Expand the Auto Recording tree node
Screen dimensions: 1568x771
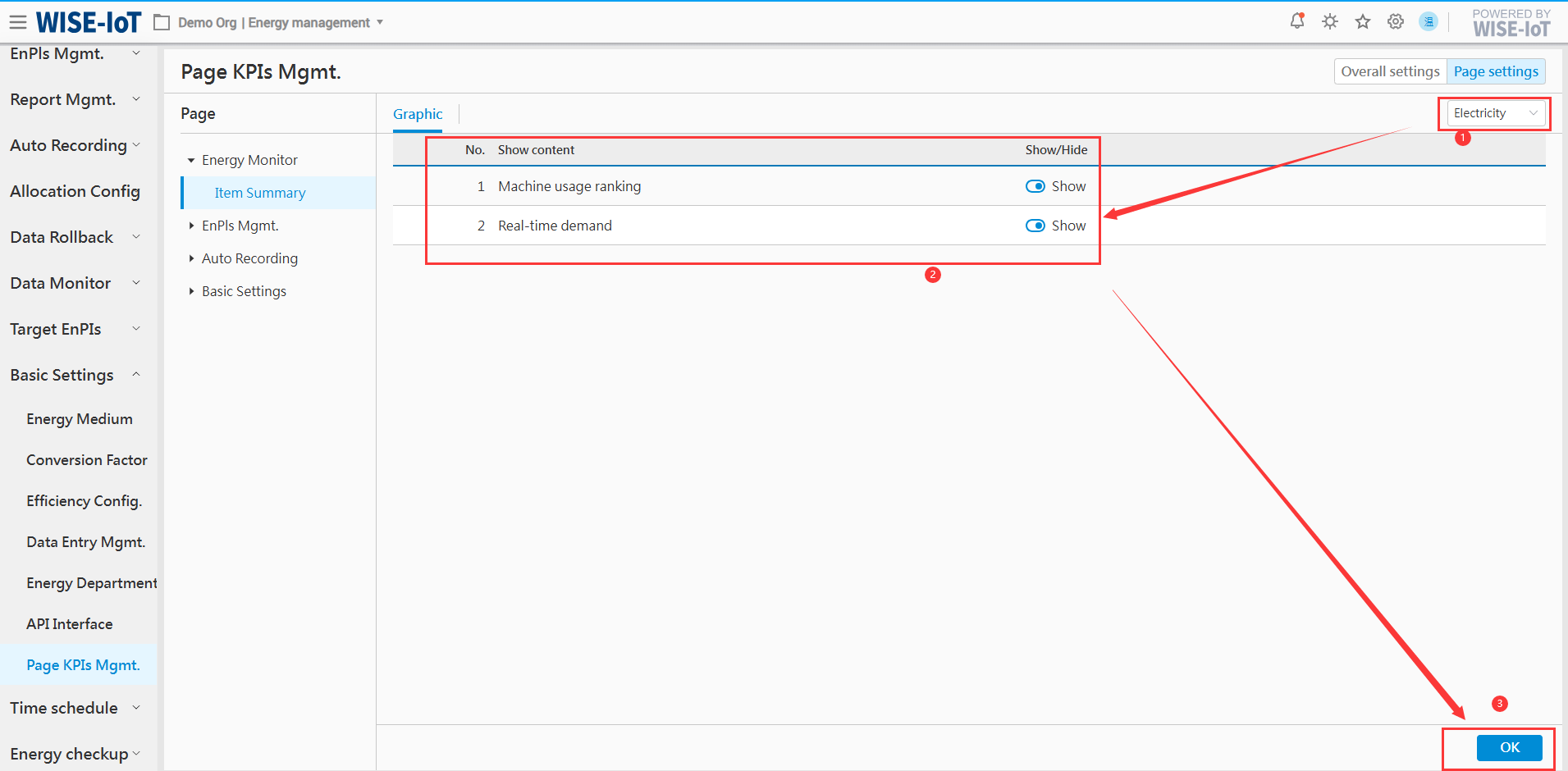191,258
